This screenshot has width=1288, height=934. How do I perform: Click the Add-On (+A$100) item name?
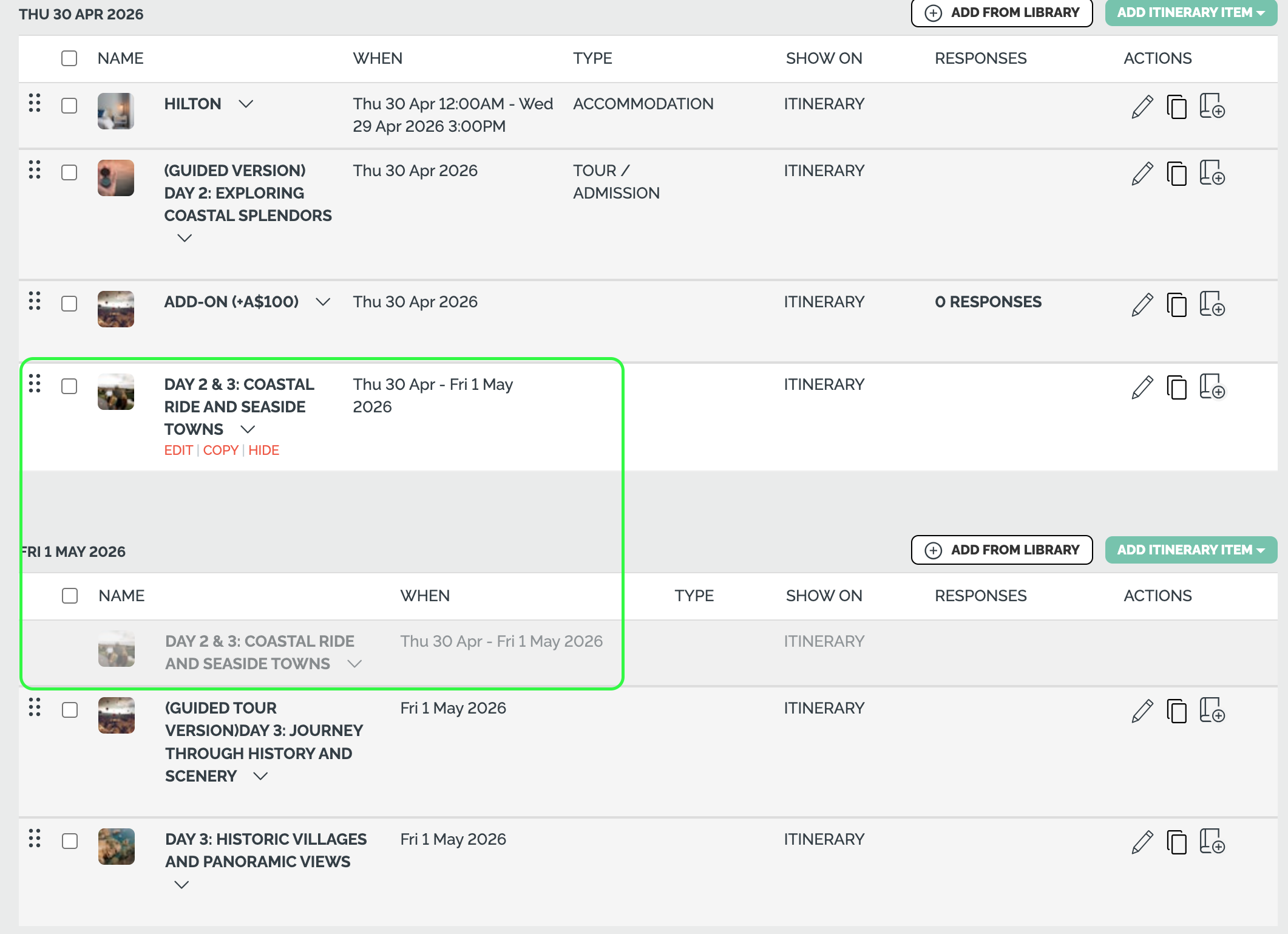click(231, 302)
